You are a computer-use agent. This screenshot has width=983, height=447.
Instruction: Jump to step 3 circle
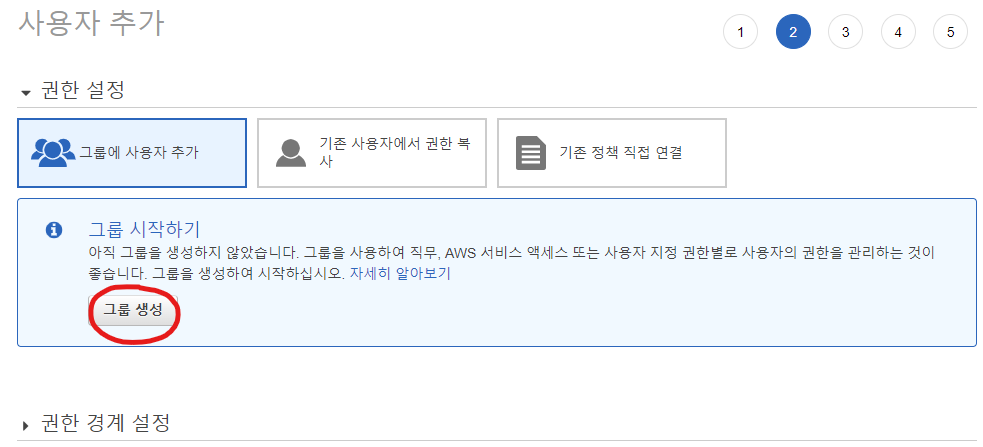(845, 31)
